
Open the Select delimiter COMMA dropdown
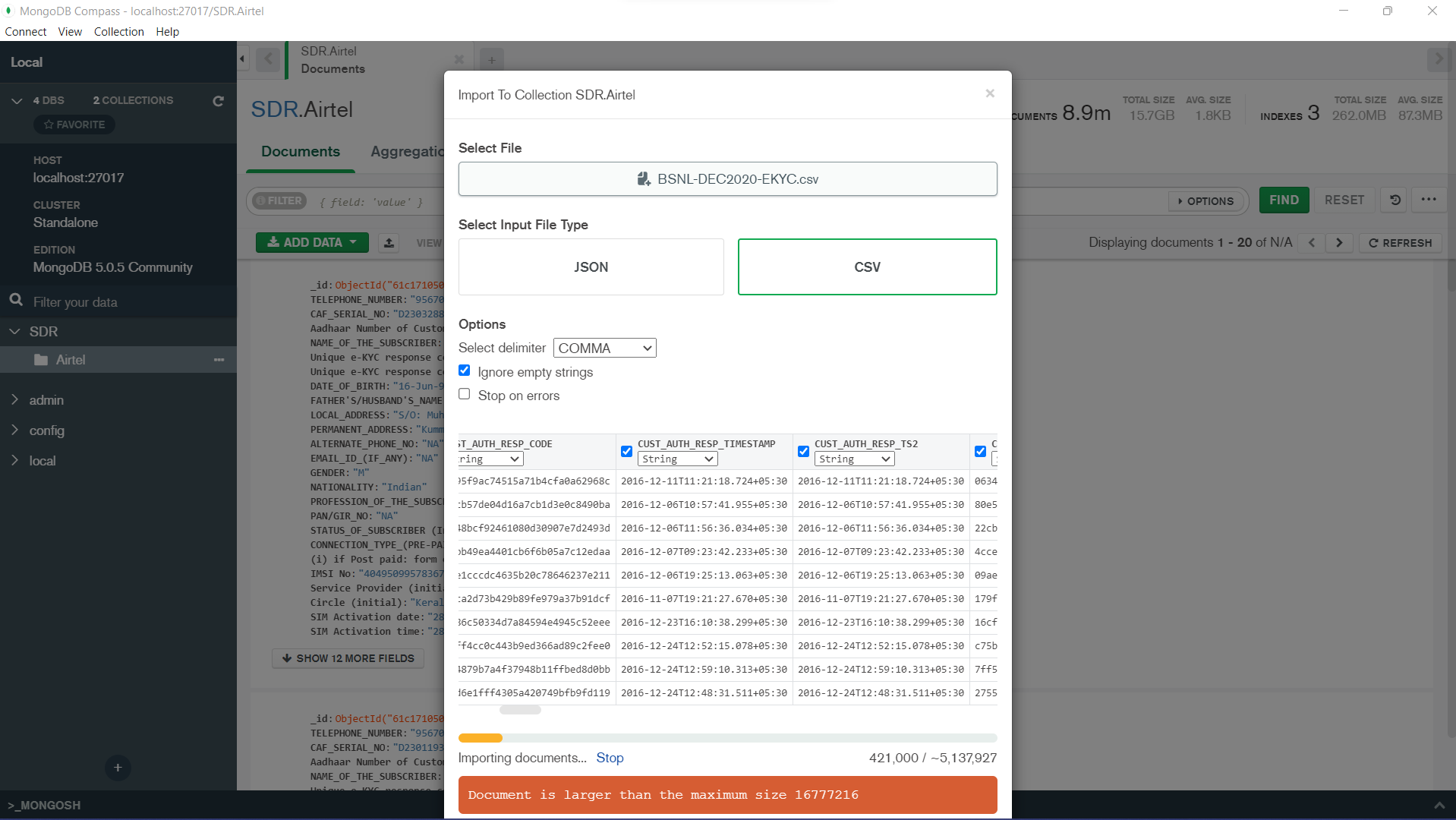coord(605,348)
